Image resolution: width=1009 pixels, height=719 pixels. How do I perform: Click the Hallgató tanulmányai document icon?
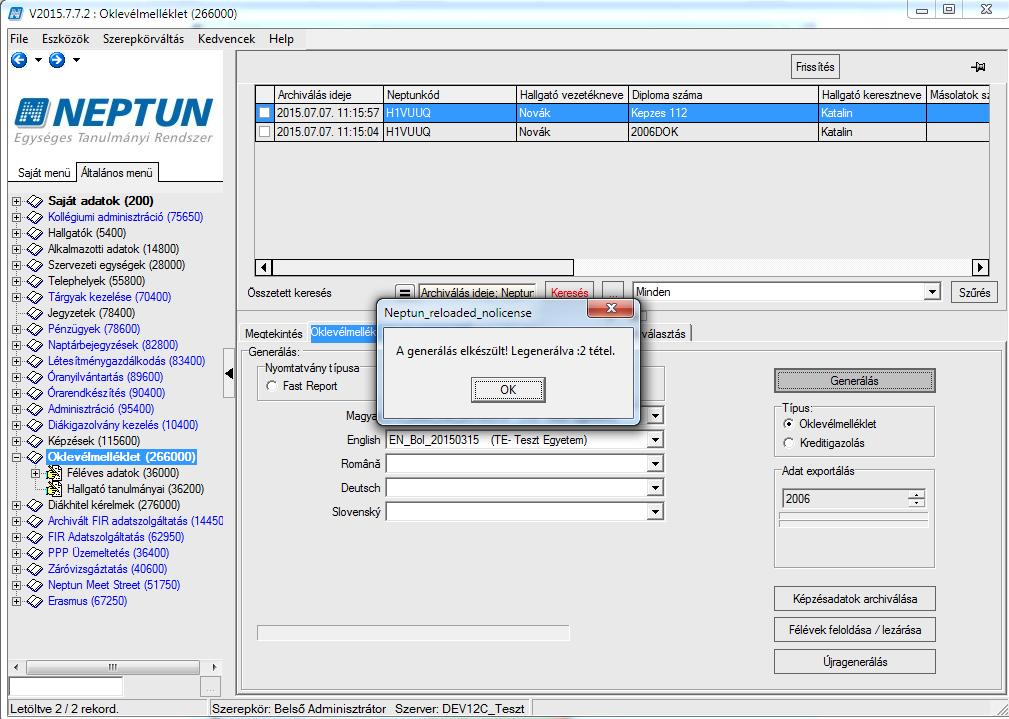coord(54,489)
